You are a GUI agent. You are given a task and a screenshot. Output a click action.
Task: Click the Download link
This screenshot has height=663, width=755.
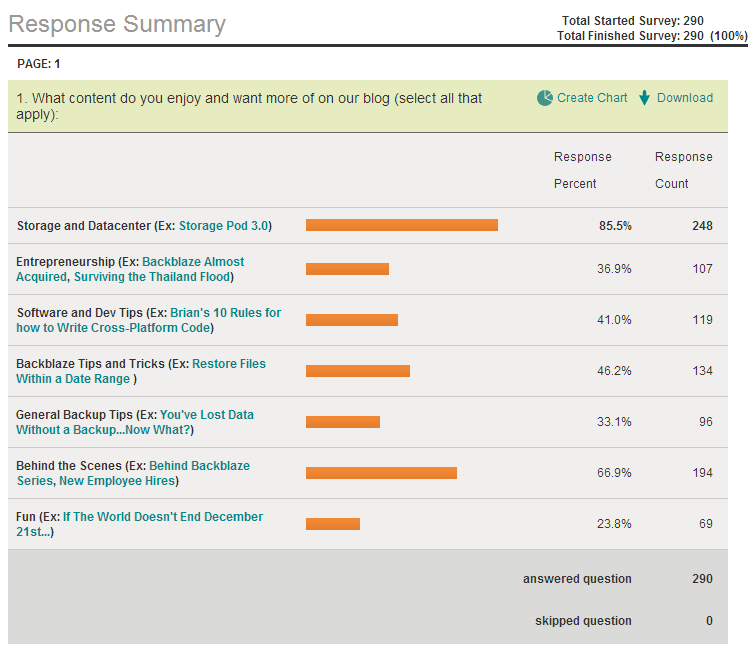point(685,98)
